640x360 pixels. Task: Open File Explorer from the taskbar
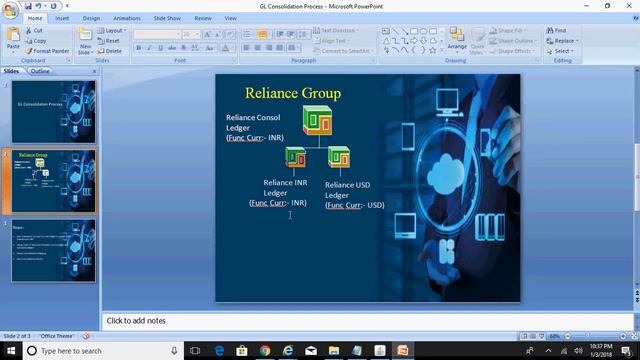(334, 351)
